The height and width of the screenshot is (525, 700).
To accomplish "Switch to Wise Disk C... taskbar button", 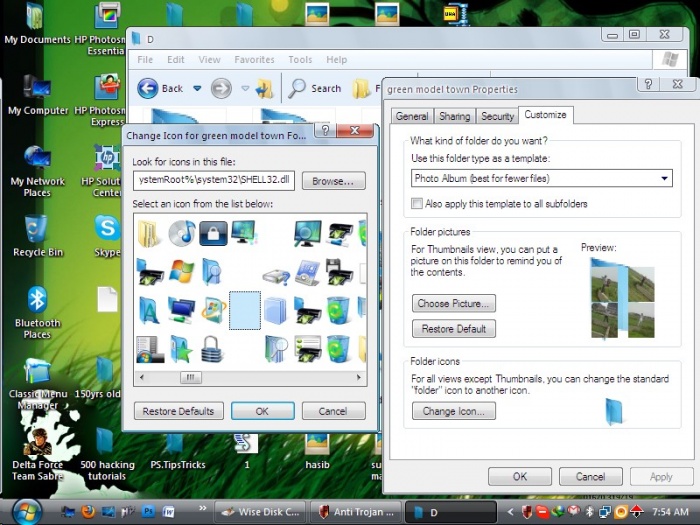I will click(261, 512).
